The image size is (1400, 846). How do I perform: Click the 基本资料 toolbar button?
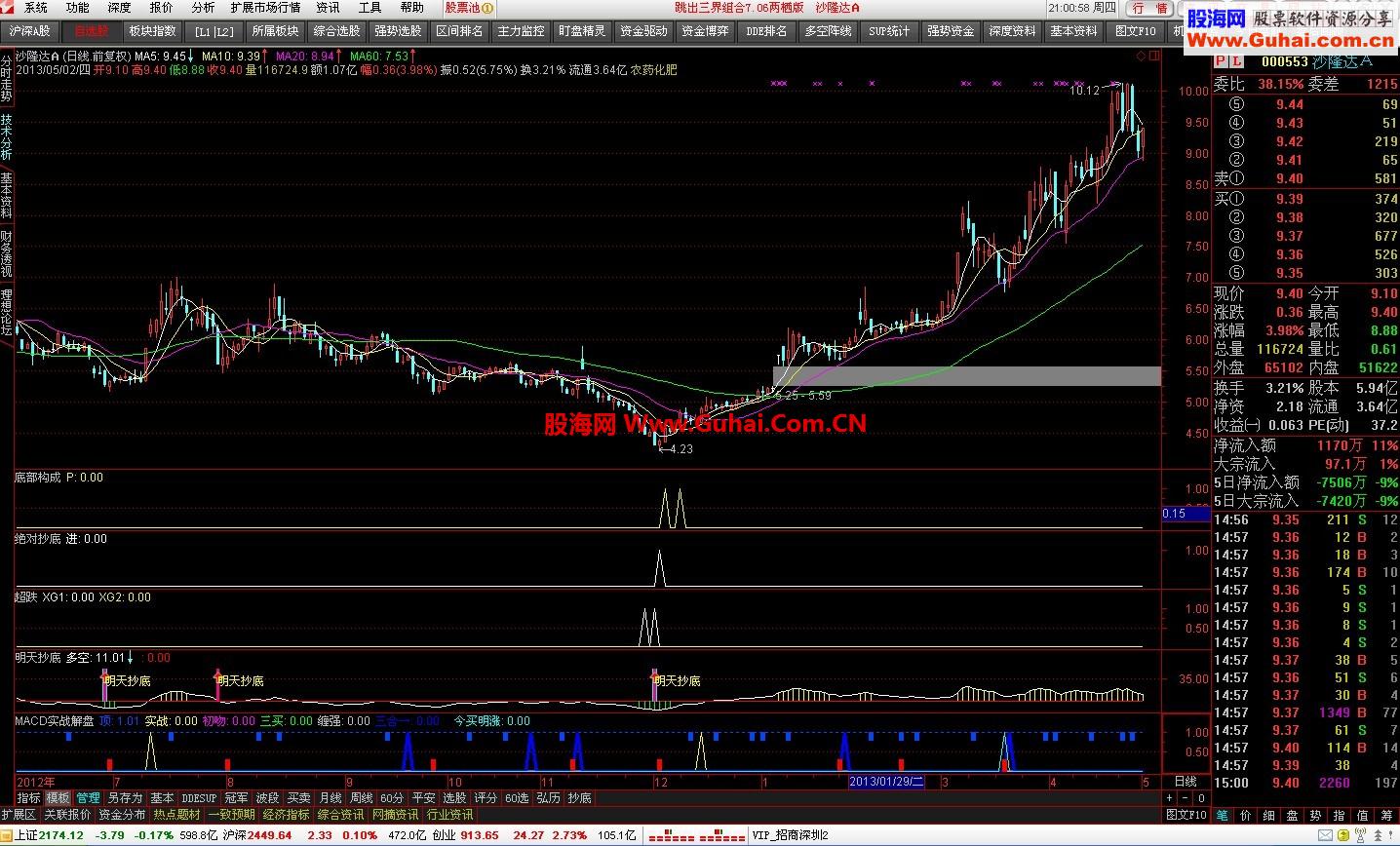coord(1073,31)
